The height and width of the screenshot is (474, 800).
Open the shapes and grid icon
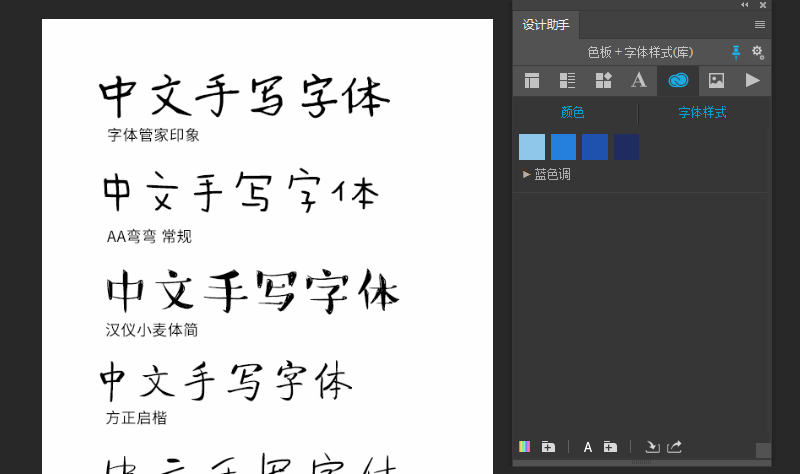[603, 81]
